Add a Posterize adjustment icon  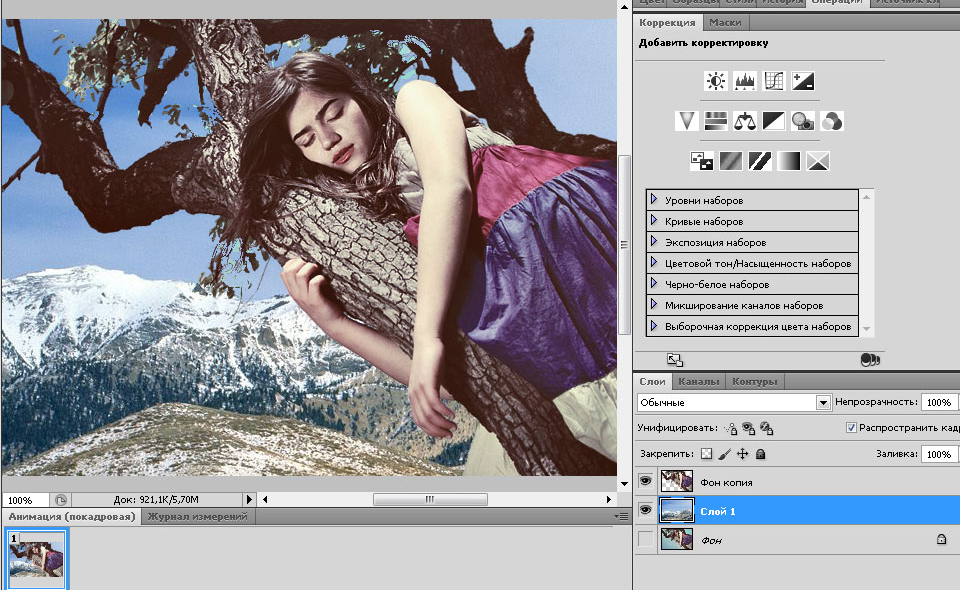point(730,161)
